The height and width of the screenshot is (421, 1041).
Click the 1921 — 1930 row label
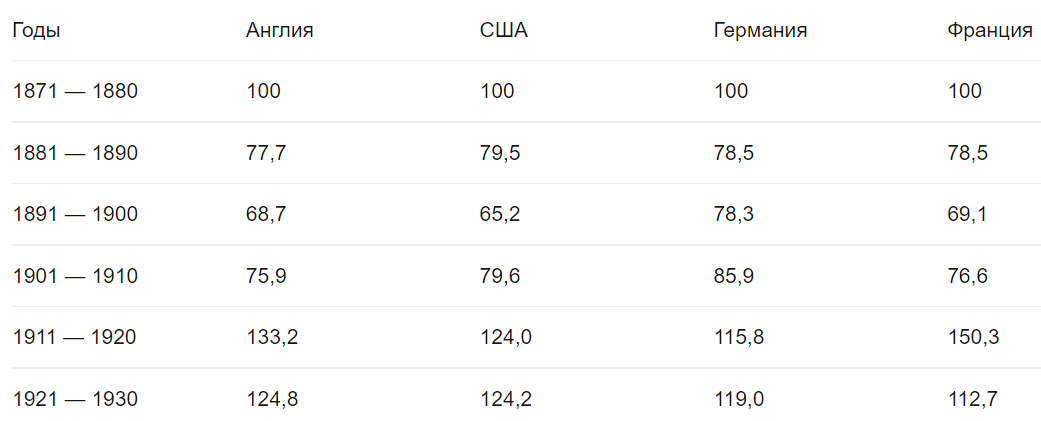[75, 399]
